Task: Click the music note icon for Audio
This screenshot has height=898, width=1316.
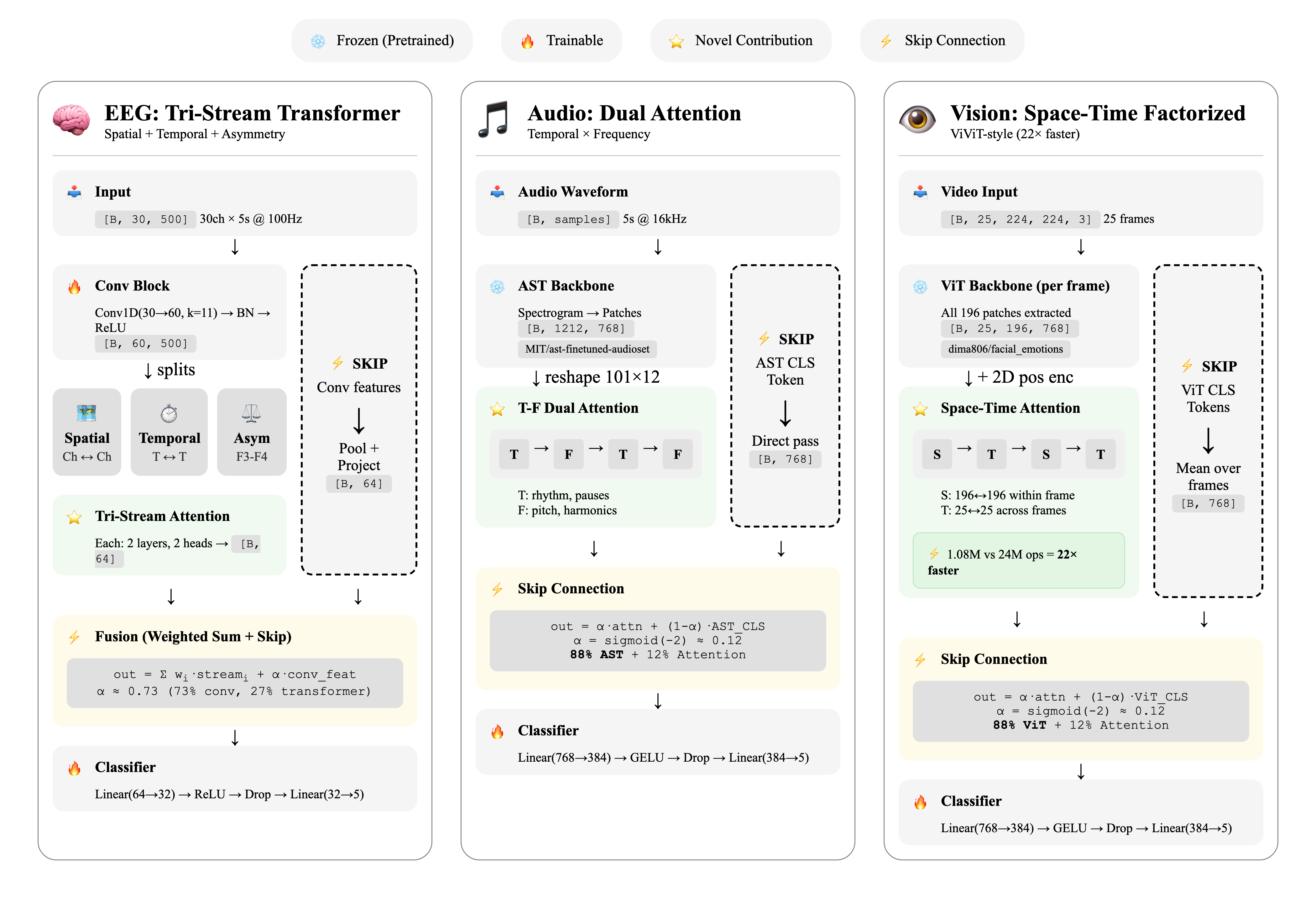Action: coord(493,119)
